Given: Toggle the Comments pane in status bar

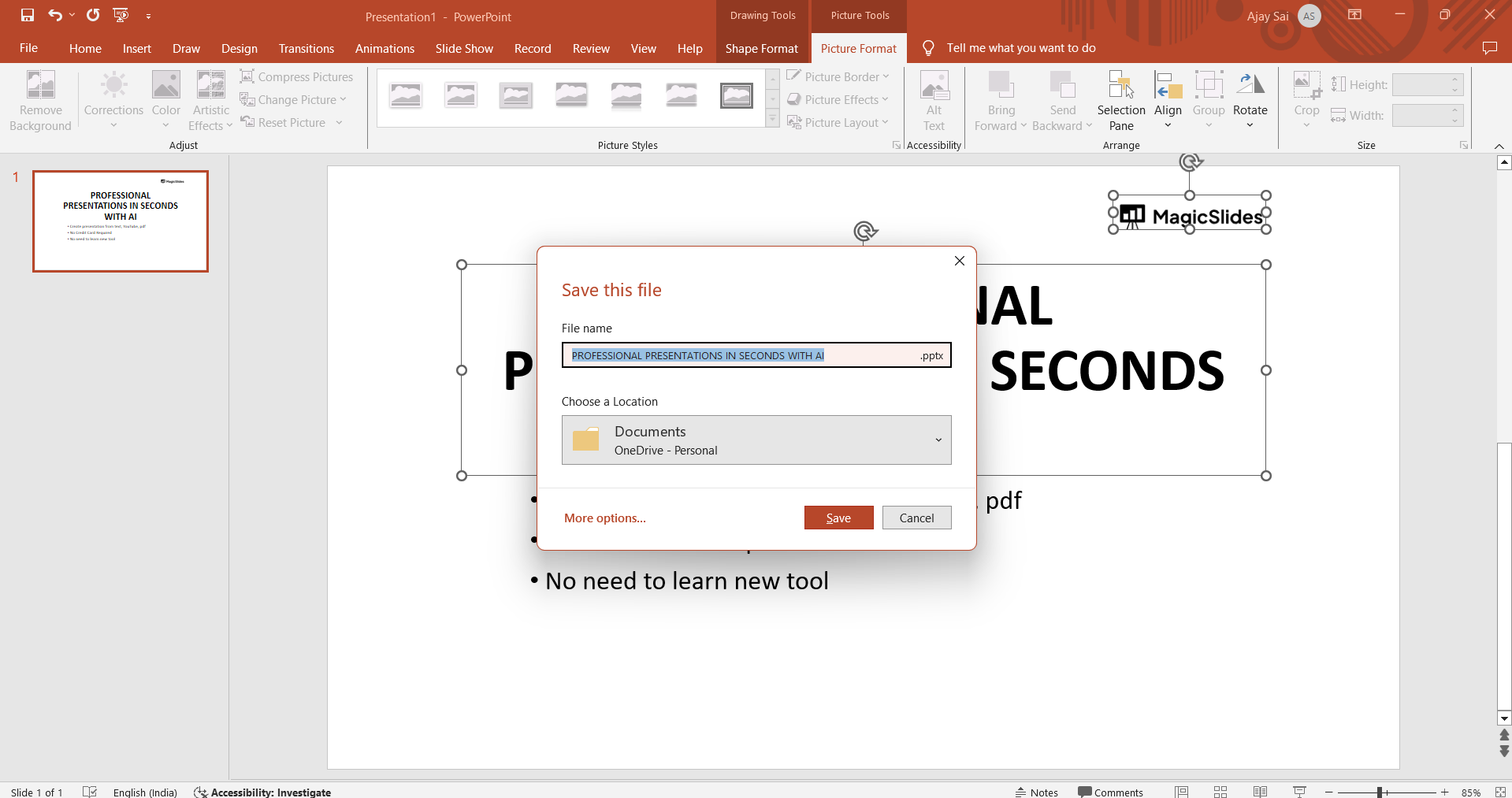Looking at the screenshot, I should 1111,792.
